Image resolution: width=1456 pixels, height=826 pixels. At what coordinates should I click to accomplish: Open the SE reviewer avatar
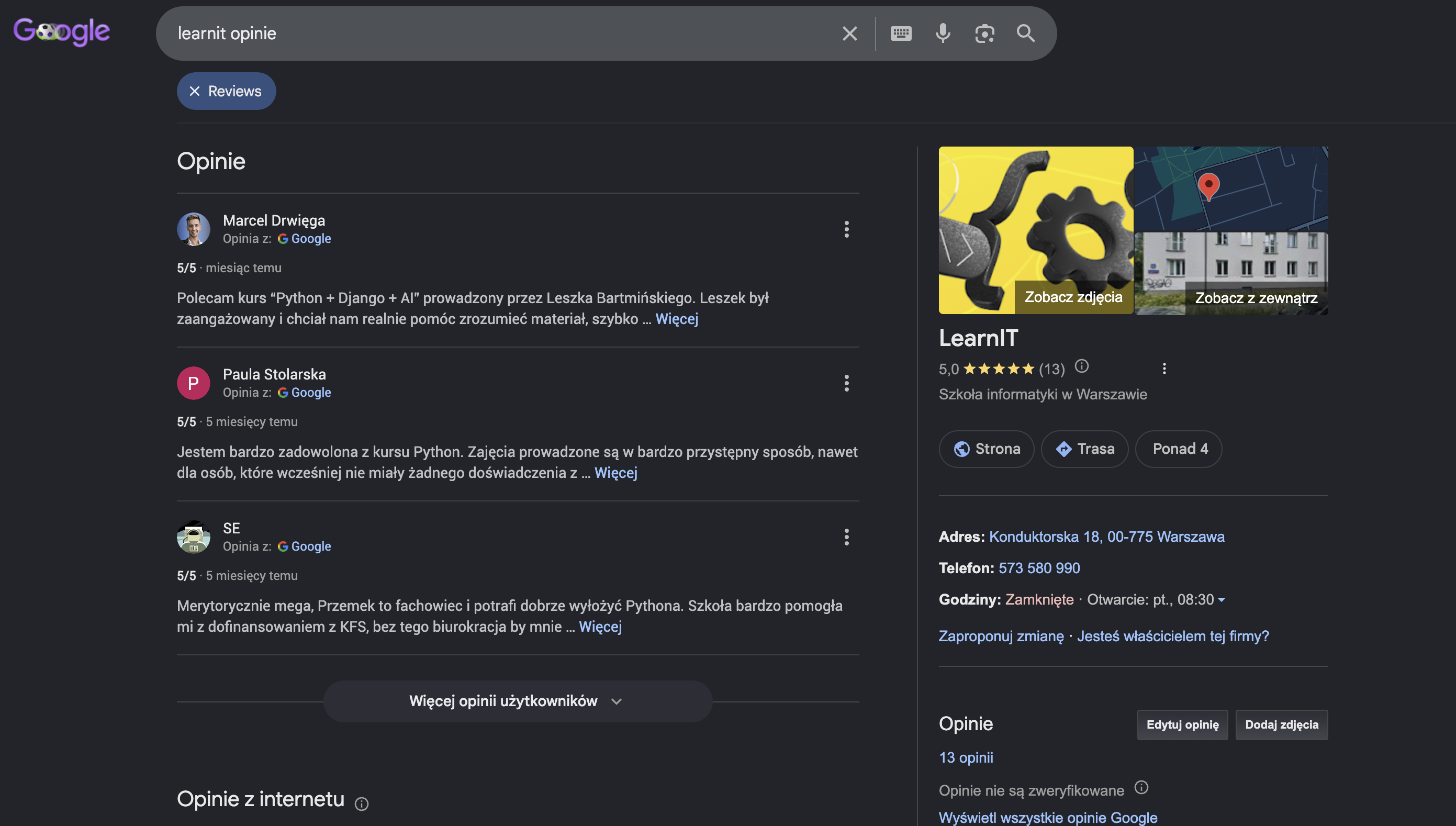(x=194, y=537)
